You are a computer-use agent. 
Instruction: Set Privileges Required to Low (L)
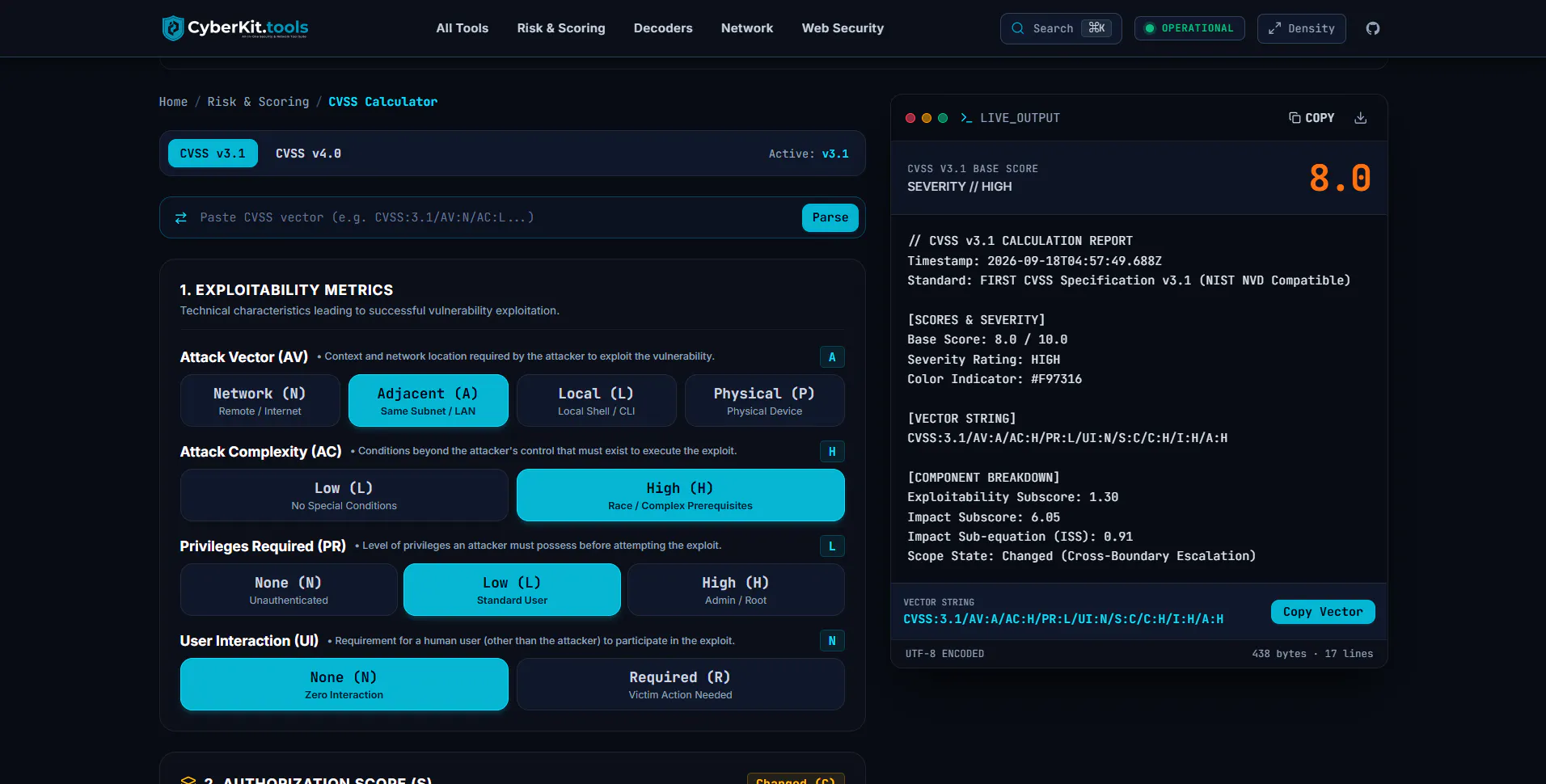(x=512, y=590)
